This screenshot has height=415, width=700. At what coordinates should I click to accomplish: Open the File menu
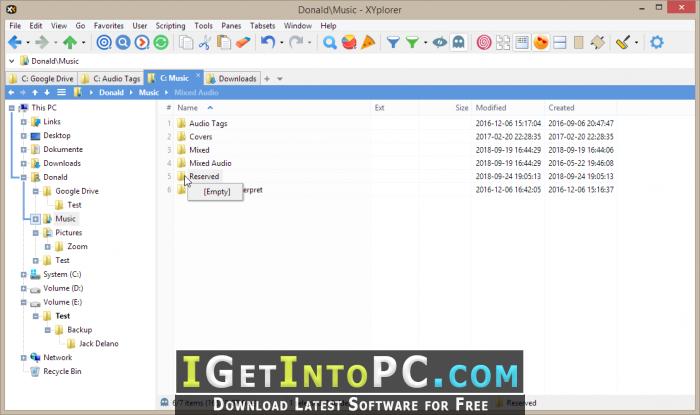pos(15,25)
